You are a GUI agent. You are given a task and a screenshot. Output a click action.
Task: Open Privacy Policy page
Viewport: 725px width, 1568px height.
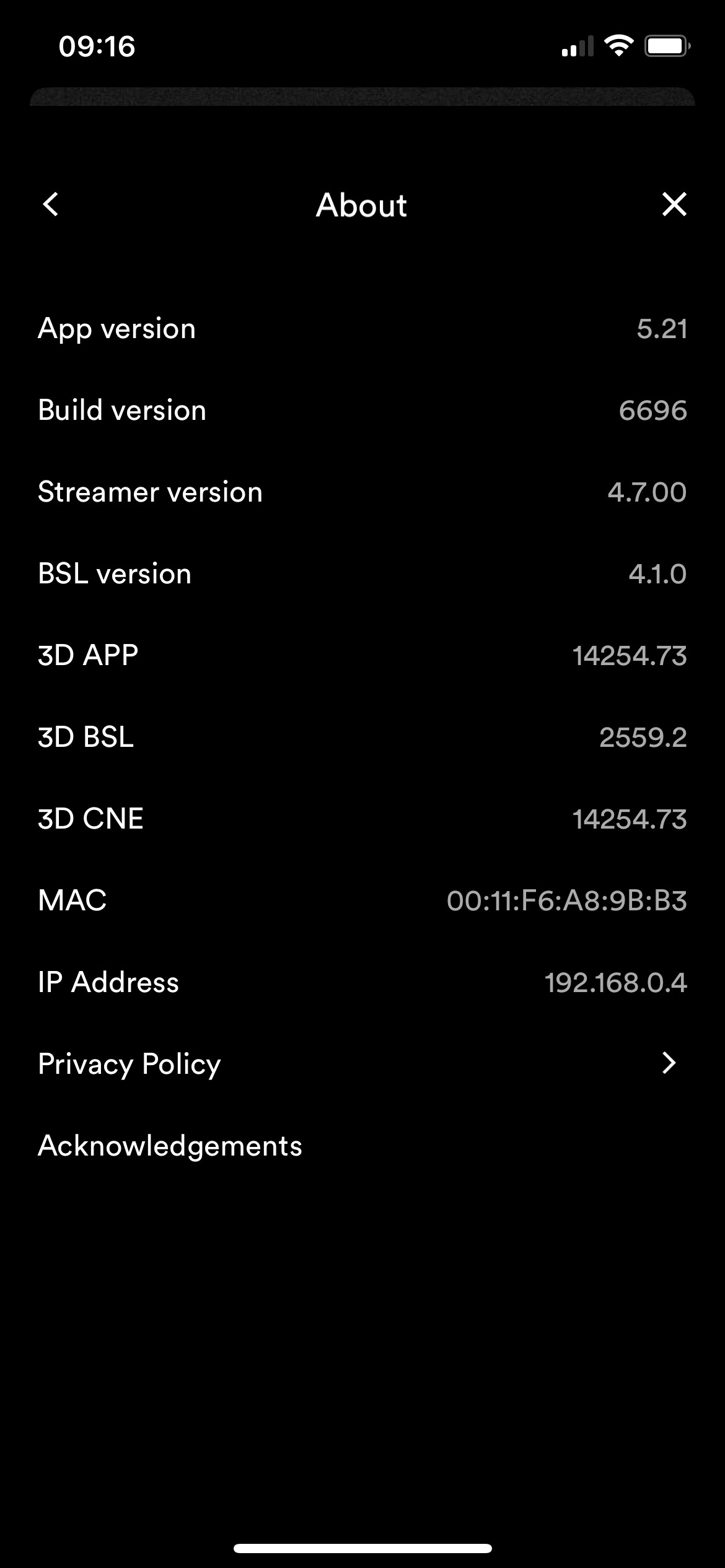[x=362, y=1064]
